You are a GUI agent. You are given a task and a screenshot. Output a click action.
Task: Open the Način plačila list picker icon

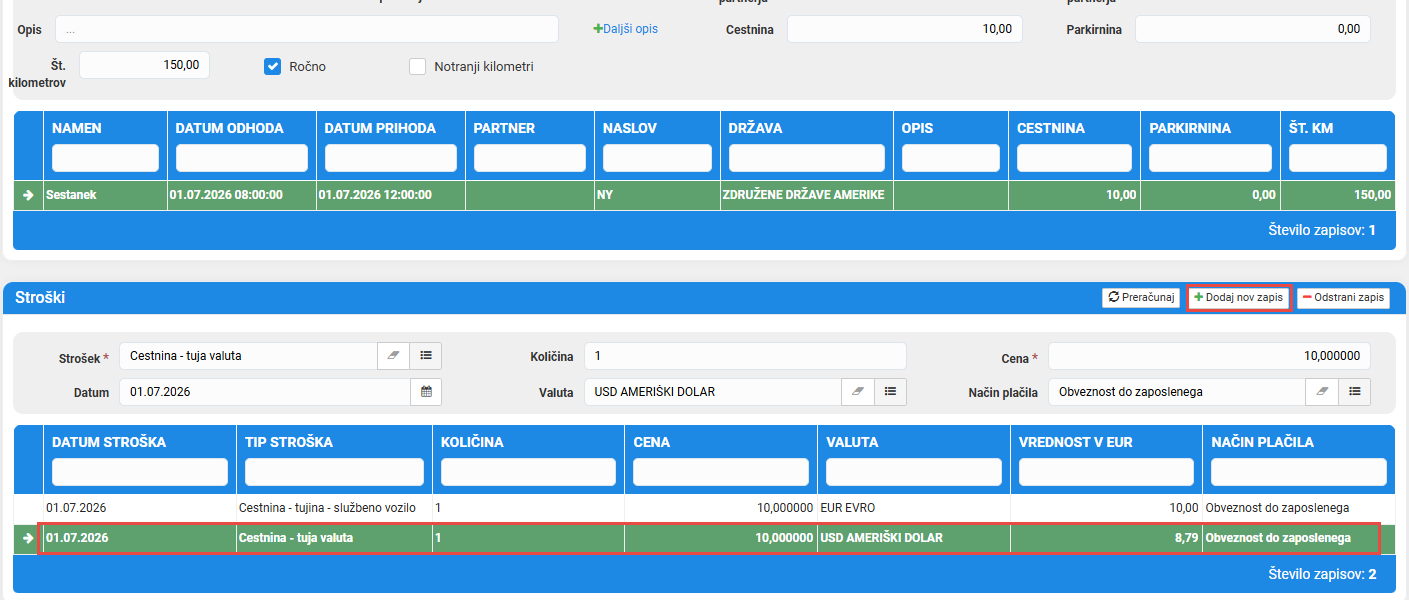pos(1355,392)
